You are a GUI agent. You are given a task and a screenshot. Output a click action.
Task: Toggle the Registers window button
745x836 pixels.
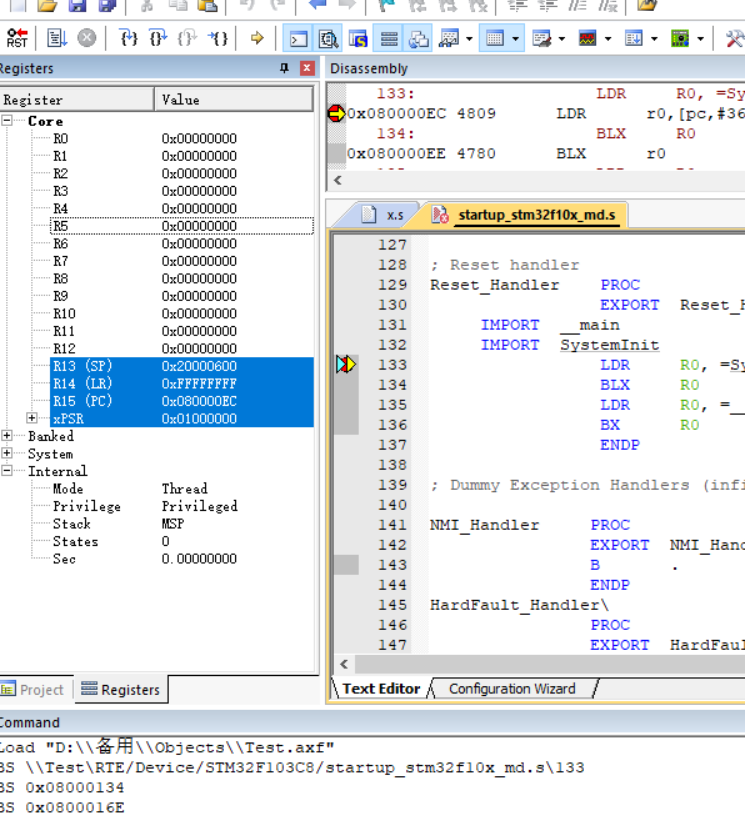click(x=388, y=38)
